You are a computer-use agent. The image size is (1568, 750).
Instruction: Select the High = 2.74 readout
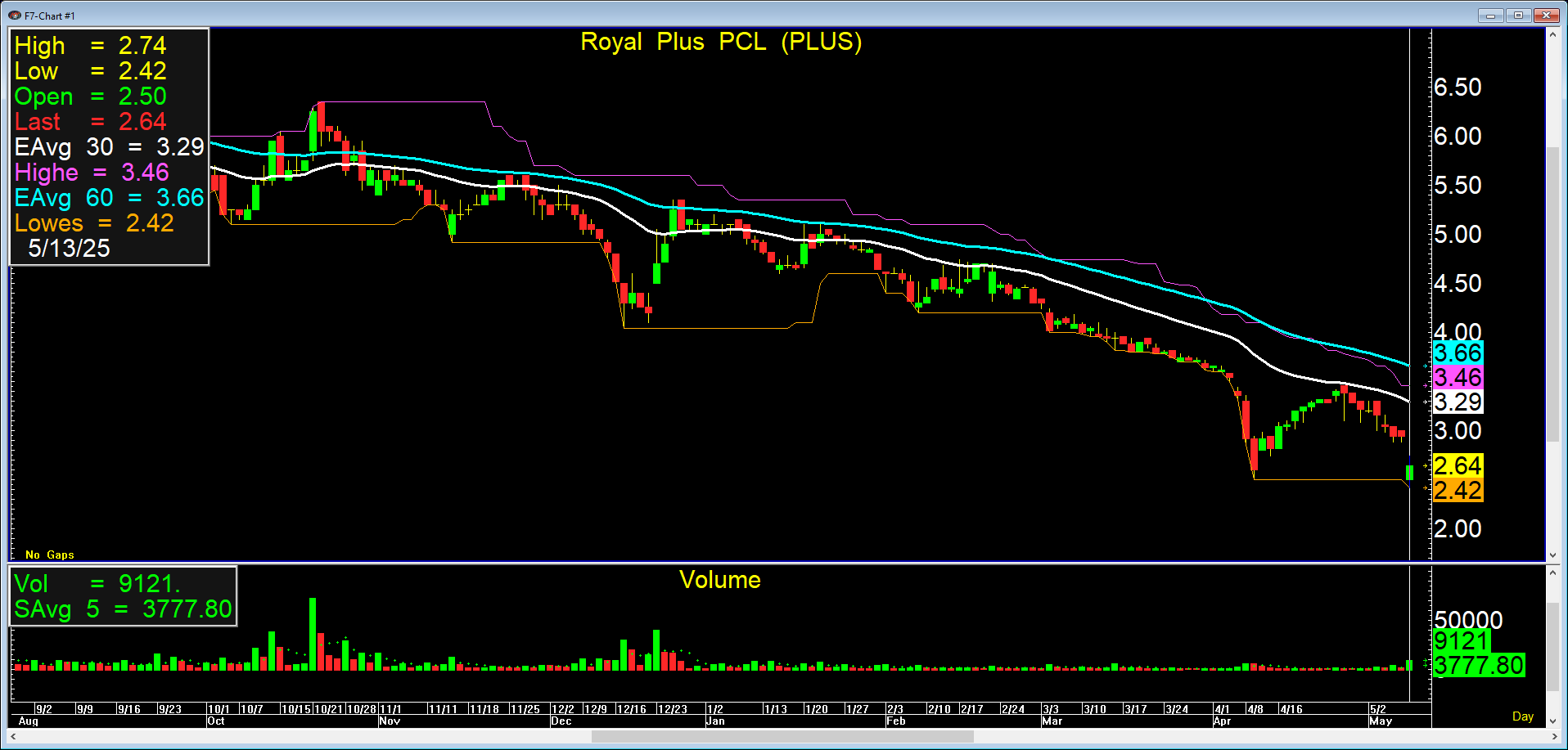click(x=90, y=45)
